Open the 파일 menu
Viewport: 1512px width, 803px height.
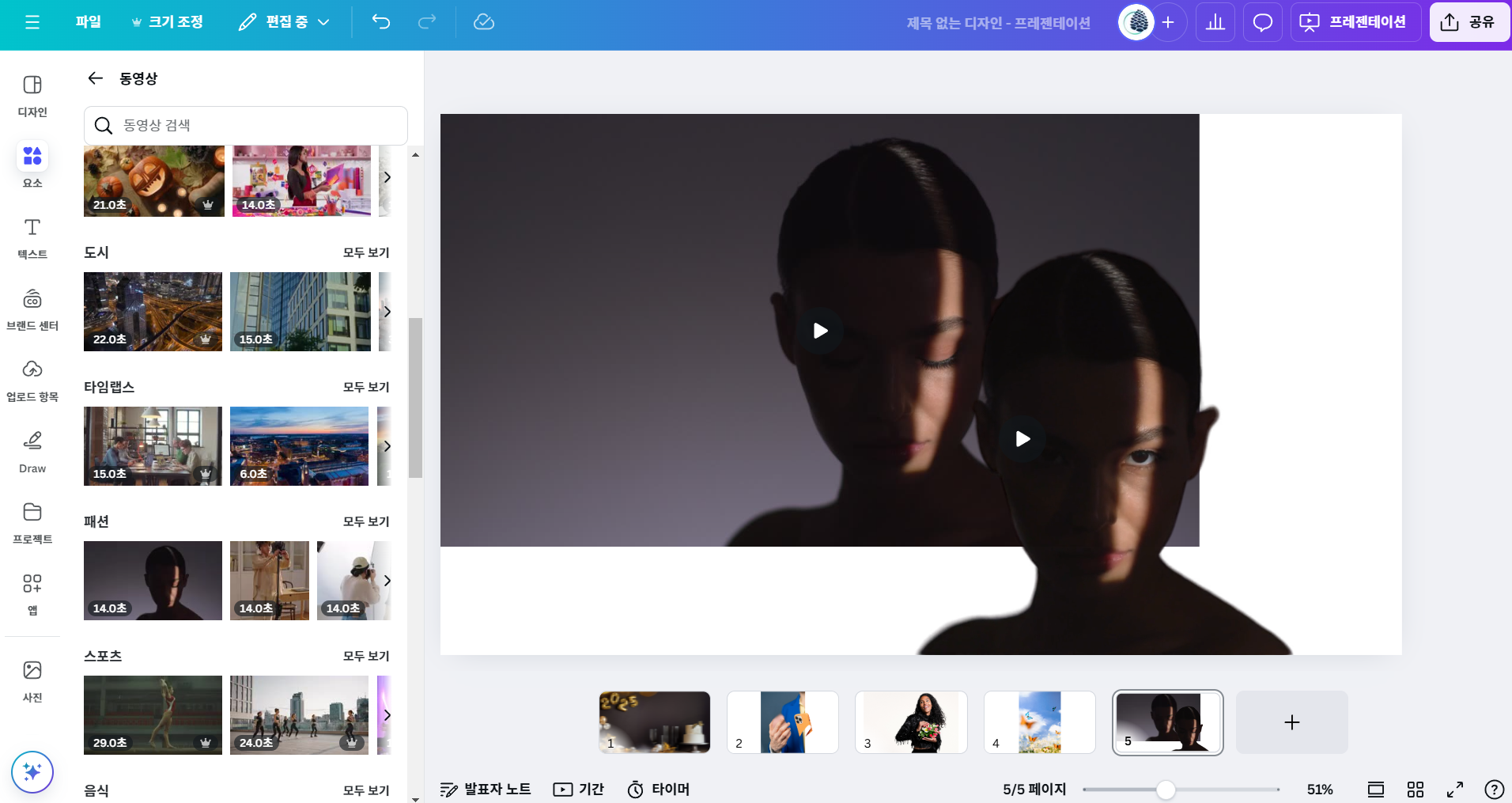click(89, 22)
